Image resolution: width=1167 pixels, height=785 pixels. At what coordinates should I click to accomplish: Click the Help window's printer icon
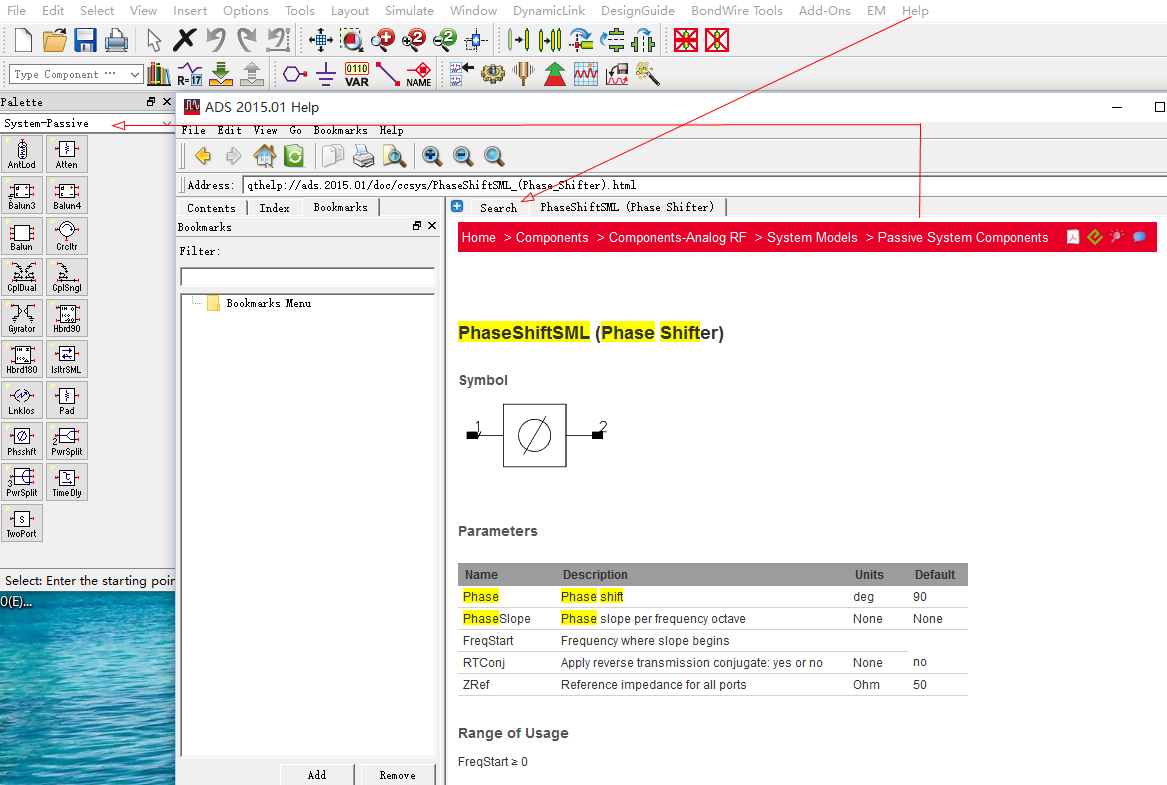[363, 156]
